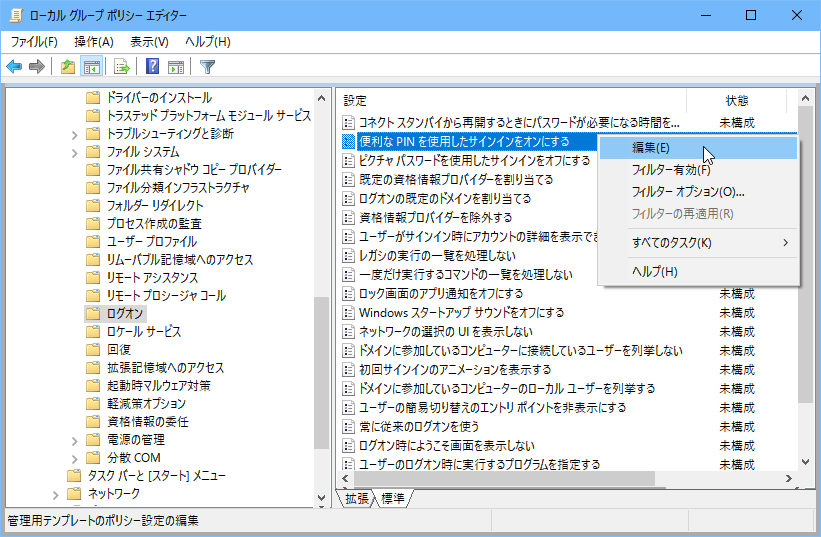This screenshot has height=537, width=821.
Task: Open the ファイル(F) menu
Action: tap(34, 42)
